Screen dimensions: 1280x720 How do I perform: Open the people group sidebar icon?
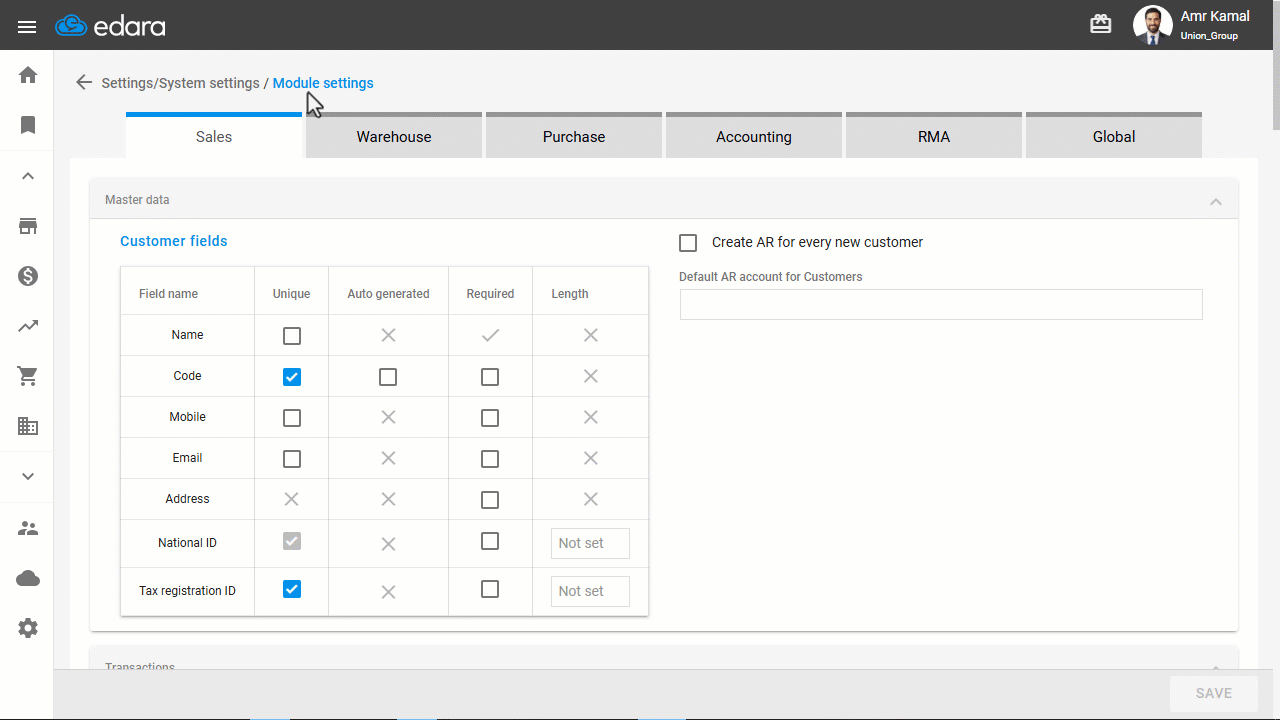coord(28,528)
